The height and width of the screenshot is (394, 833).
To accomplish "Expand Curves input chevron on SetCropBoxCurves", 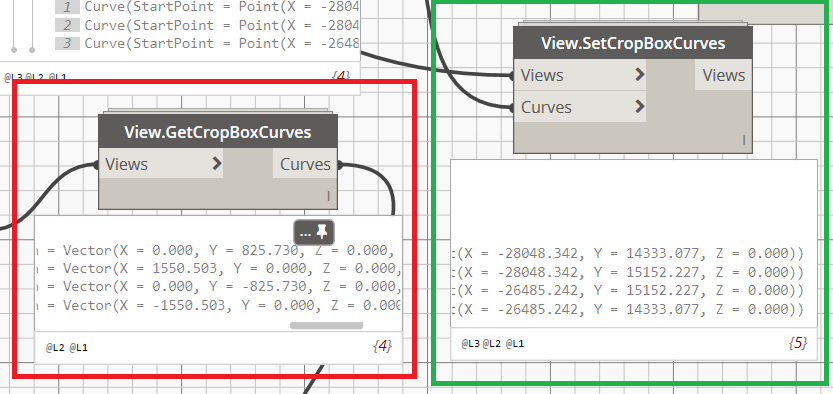I will click(x=640, y=107).
